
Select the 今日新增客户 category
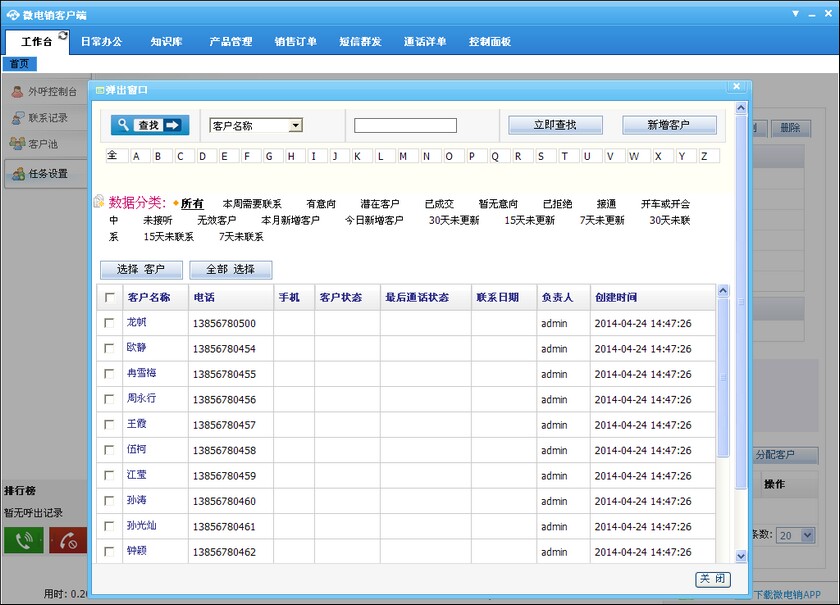tap(374, 220)
